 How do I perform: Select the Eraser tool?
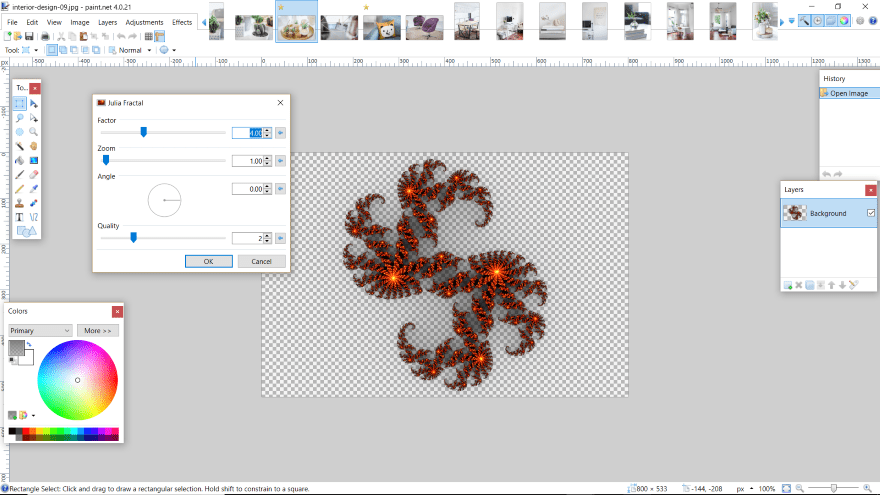point(33,174)
